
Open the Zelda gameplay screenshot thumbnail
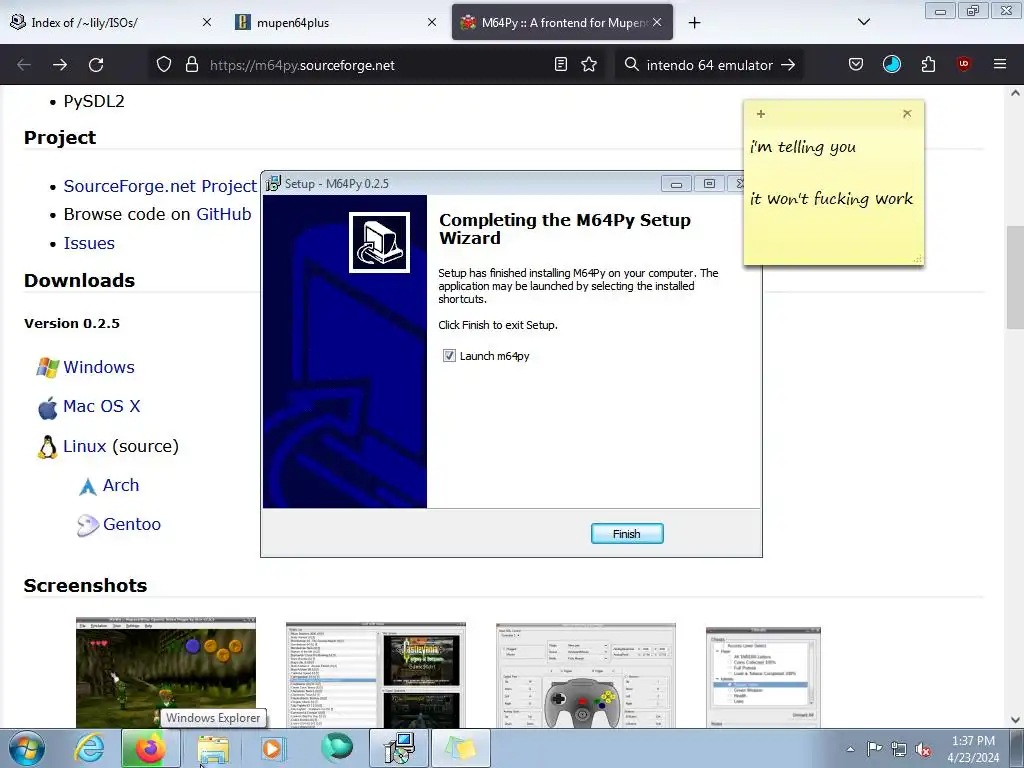(x=166, y=673)
